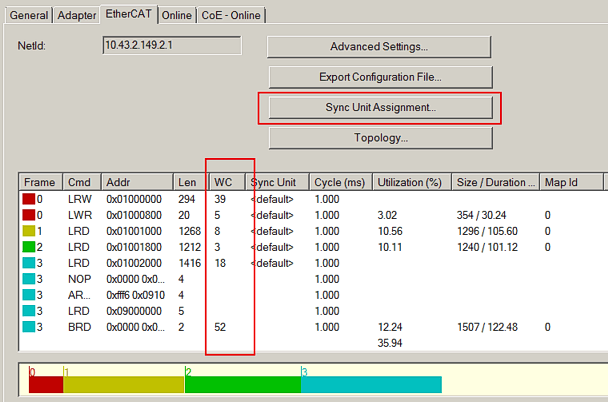Click size/duration 1507 / 122.48
The width and height of the screenshot is (608, 402).
coord(487,327)
